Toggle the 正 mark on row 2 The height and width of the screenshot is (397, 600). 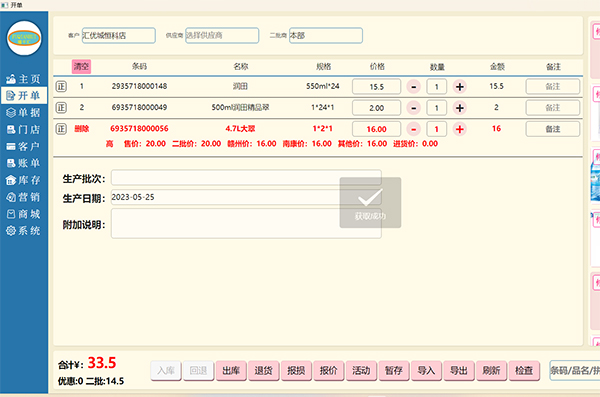click(61, 108)
